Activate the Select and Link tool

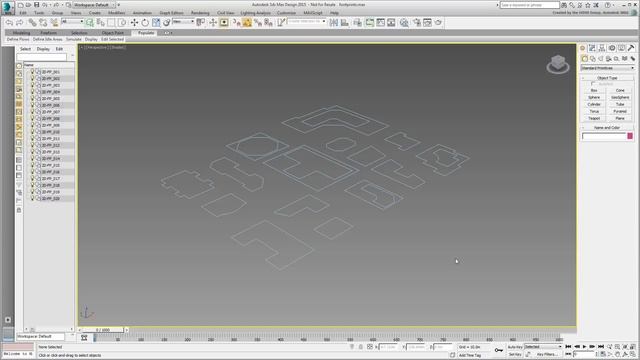[x=32, y=23]
